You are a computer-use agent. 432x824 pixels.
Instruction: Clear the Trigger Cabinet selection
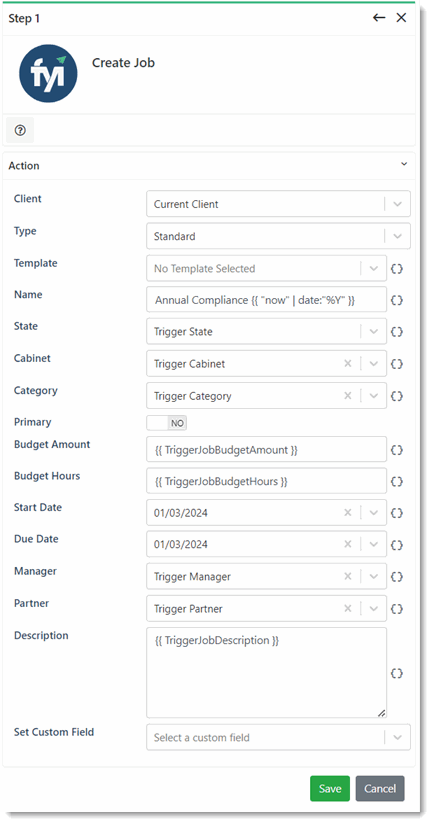point(347,364)
